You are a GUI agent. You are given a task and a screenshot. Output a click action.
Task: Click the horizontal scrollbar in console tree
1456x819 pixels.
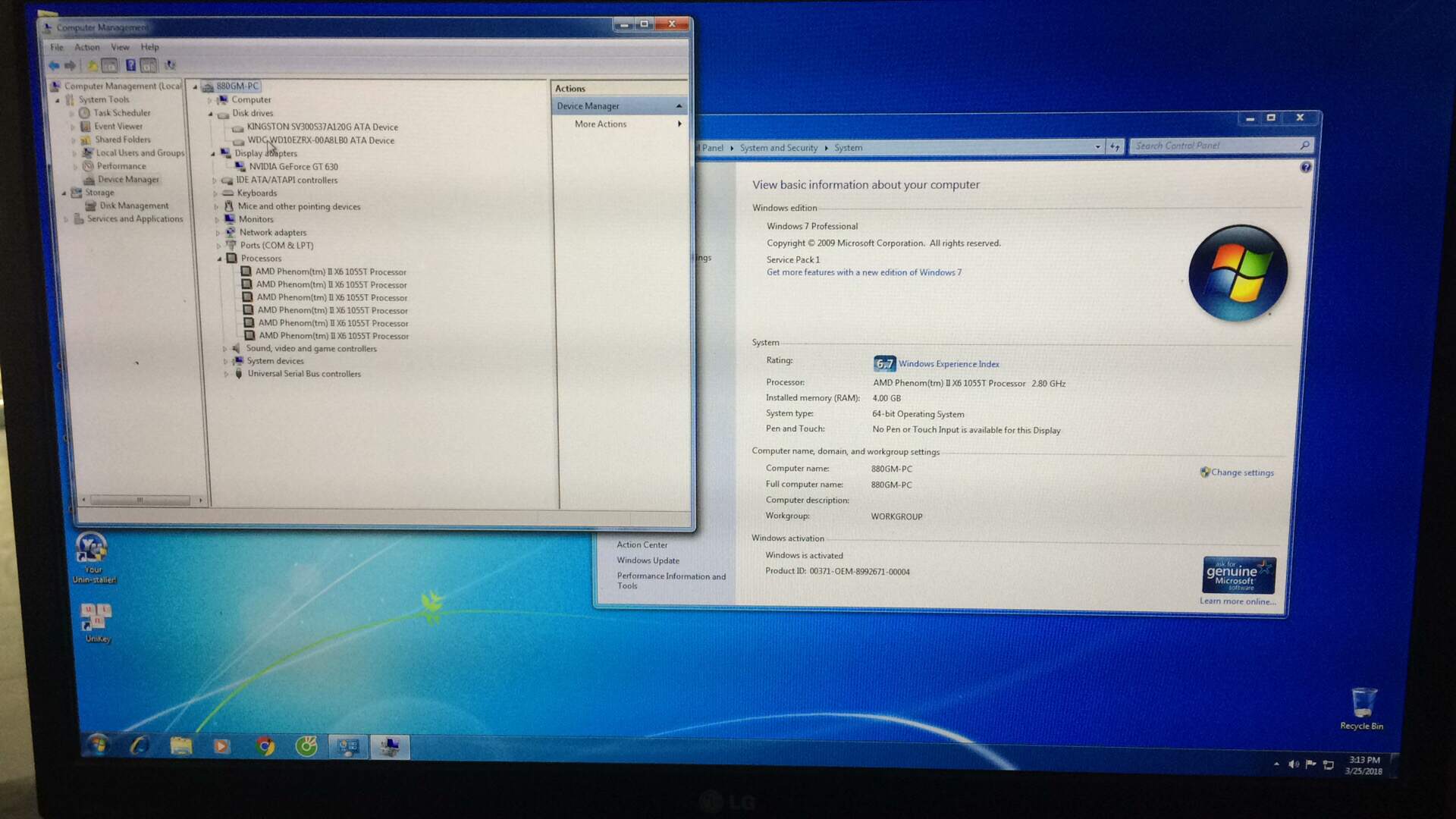point(141,500)
